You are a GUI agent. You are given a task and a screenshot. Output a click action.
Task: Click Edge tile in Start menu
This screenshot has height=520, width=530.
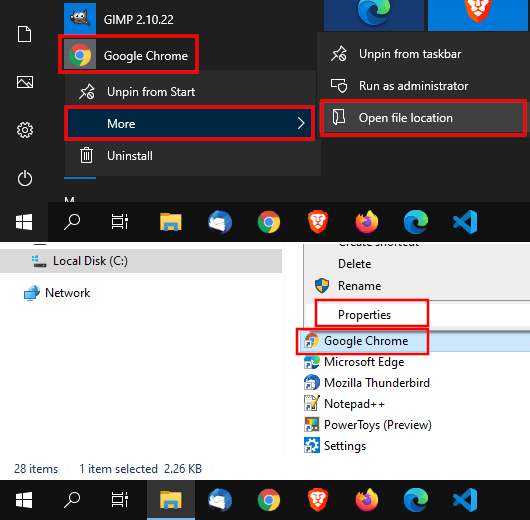click(374, 15)
